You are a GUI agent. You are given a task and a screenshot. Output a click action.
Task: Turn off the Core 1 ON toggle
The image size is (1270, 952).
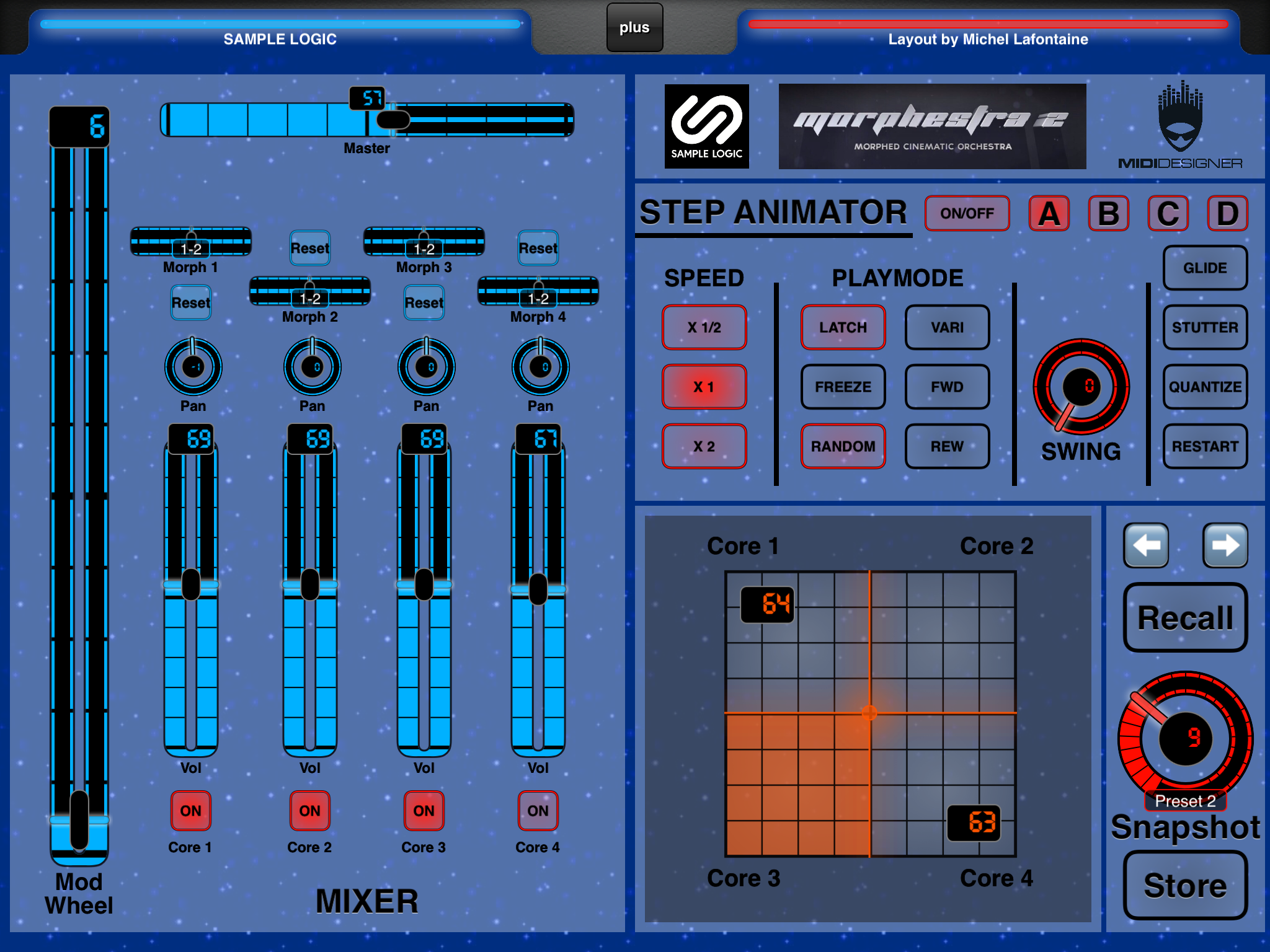tap(190, 810)
